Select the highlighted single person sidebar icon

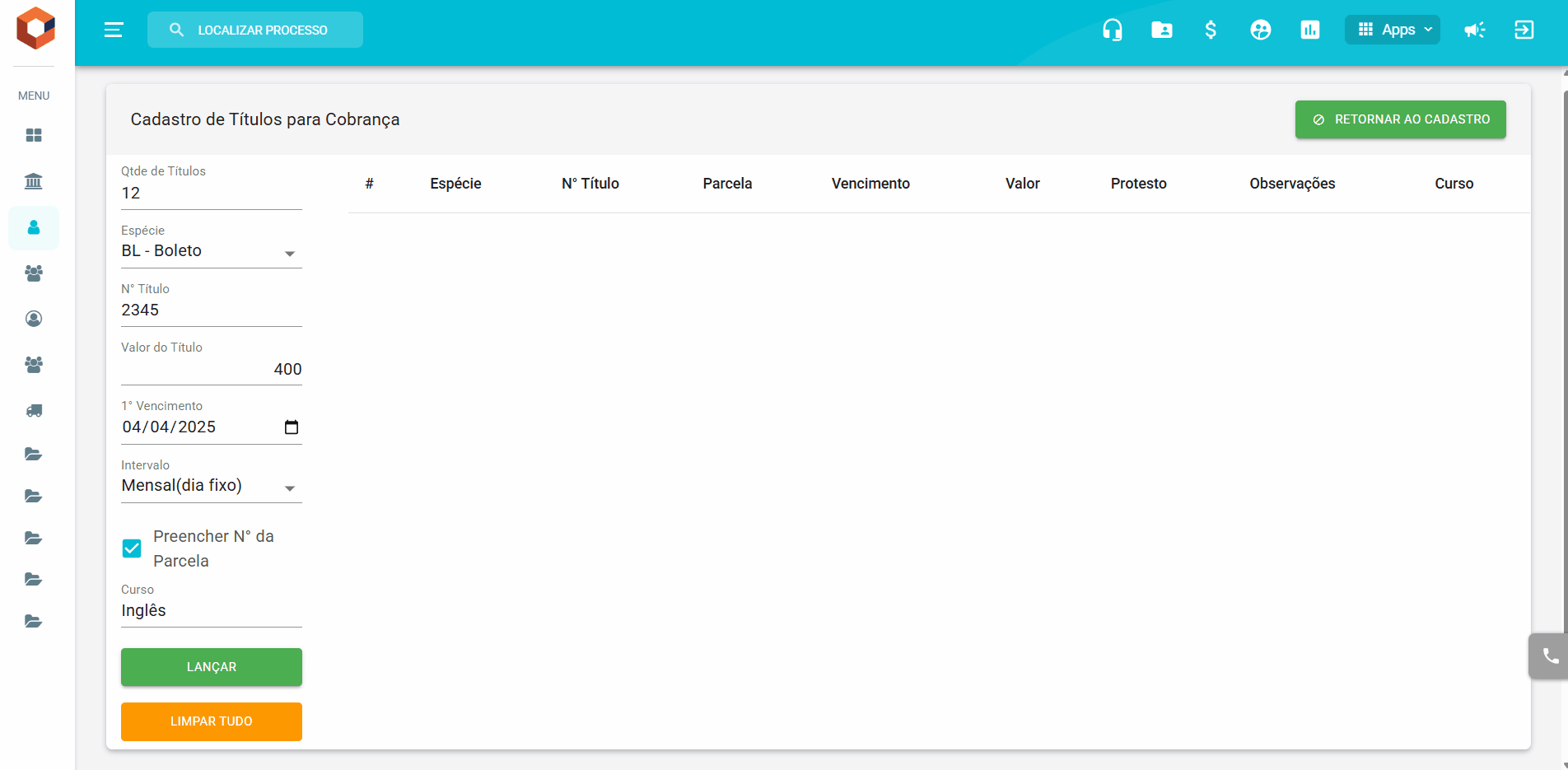[34, 227]
